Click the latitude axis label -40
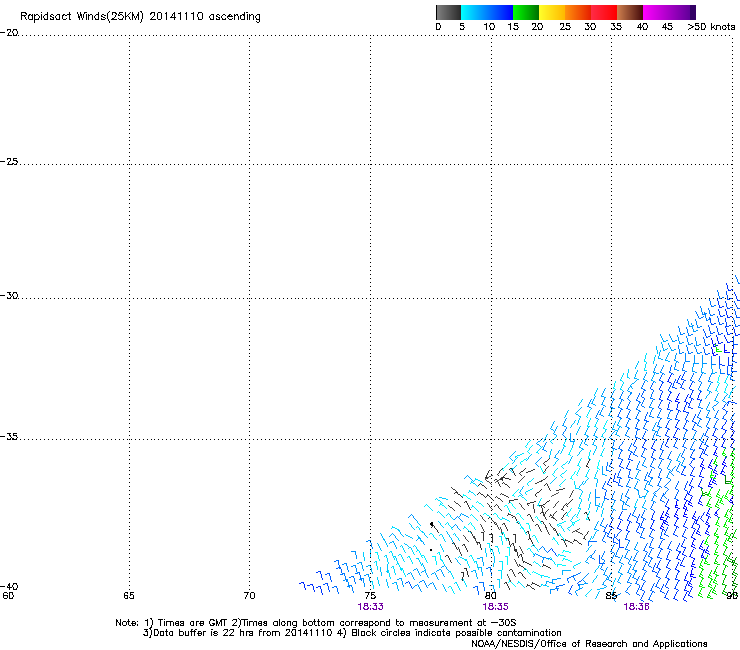 coord(9,587)
